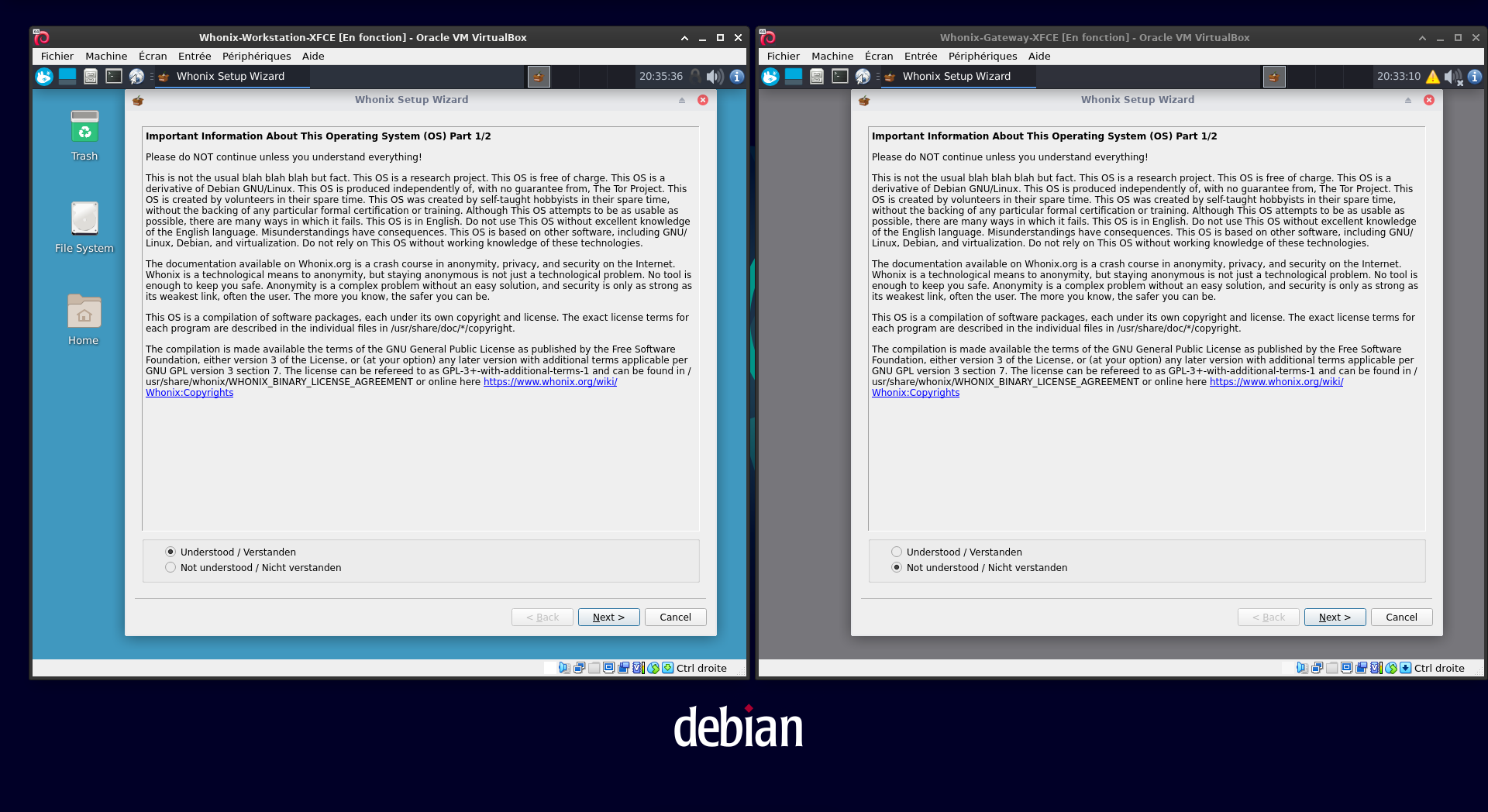The image size is (1488, 812).
Task: Open XFCE applications menu in Workstation VM
Action: pos(44,76)
